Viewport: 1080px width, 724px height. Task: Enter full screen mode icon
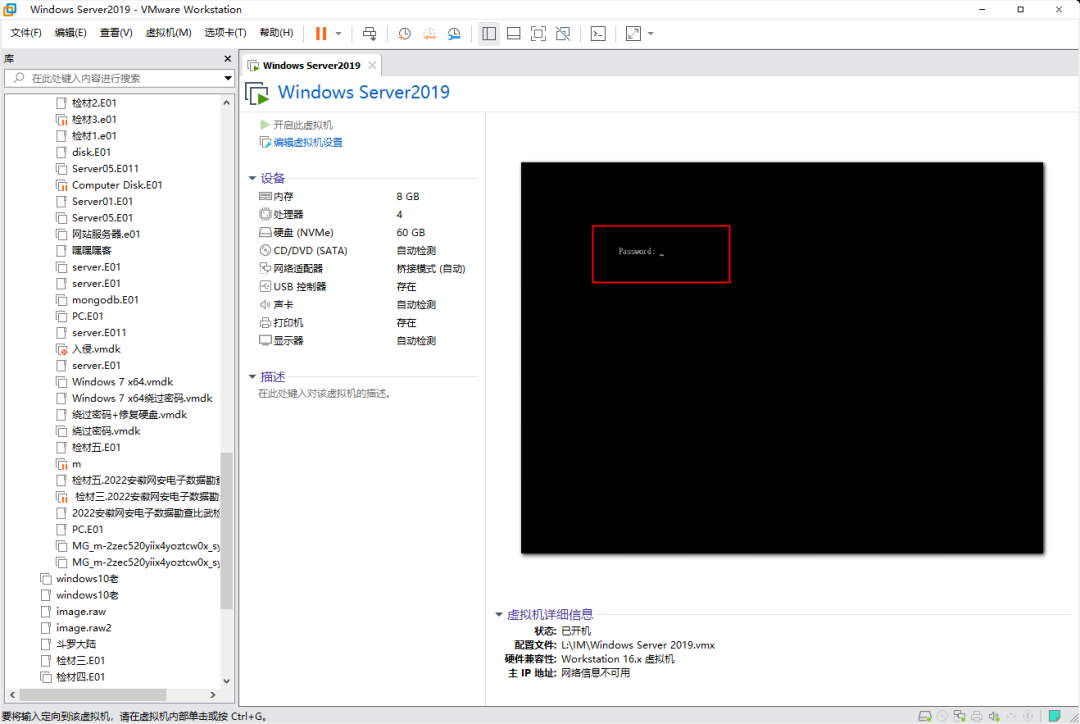538,33
